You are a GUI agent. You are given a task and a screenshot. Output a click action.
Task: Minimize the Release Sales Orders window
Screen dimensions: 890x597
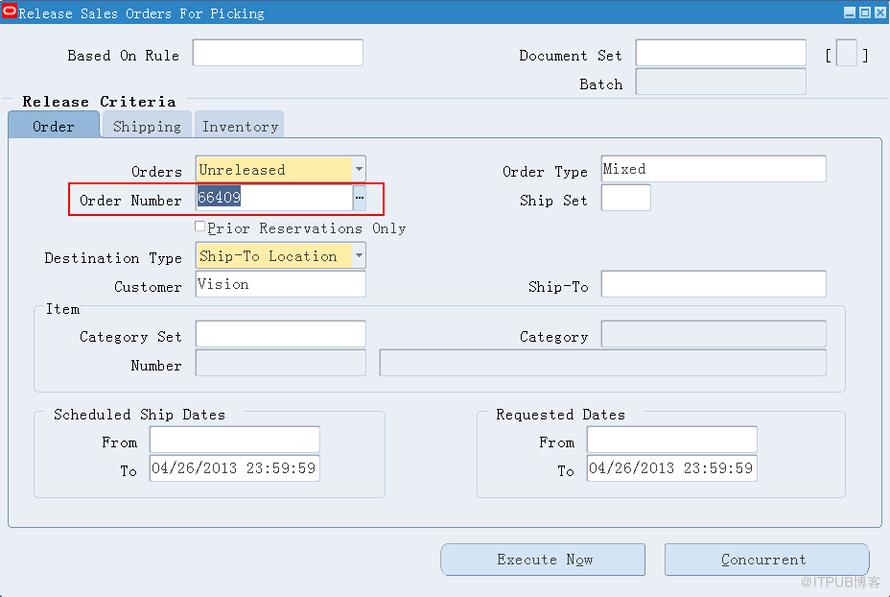pyautogui.click(x=850, y=12)
